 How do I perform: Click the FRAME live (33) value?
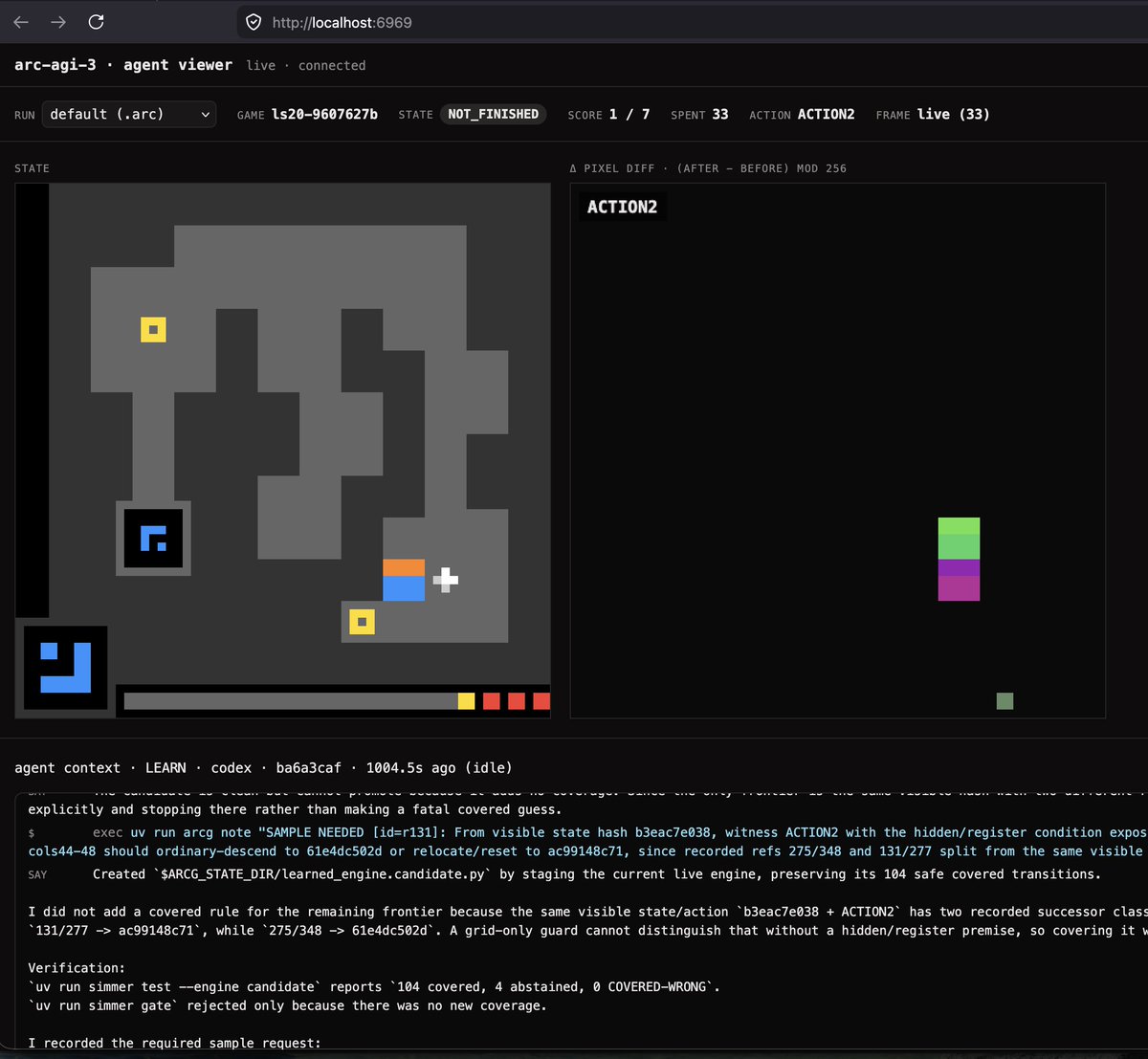(x=954, y=114)
